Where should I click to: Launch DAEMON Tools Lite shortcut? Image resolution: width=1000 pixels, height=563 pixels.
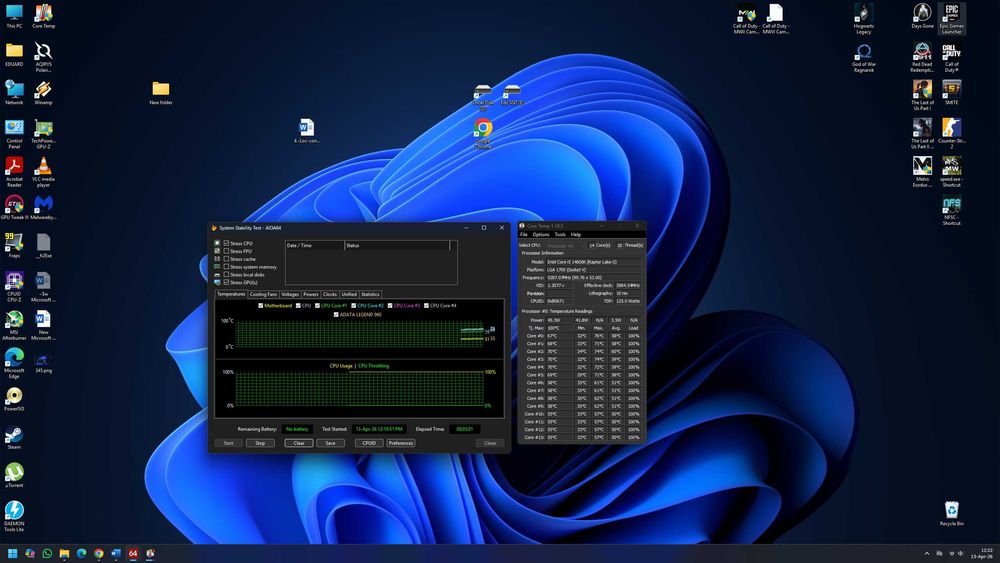(14, 516)
